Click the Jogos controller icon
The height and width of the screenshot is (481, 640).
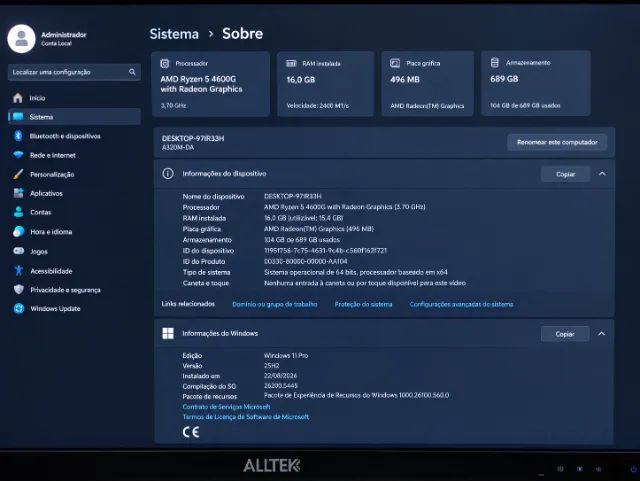pos(19,251)
